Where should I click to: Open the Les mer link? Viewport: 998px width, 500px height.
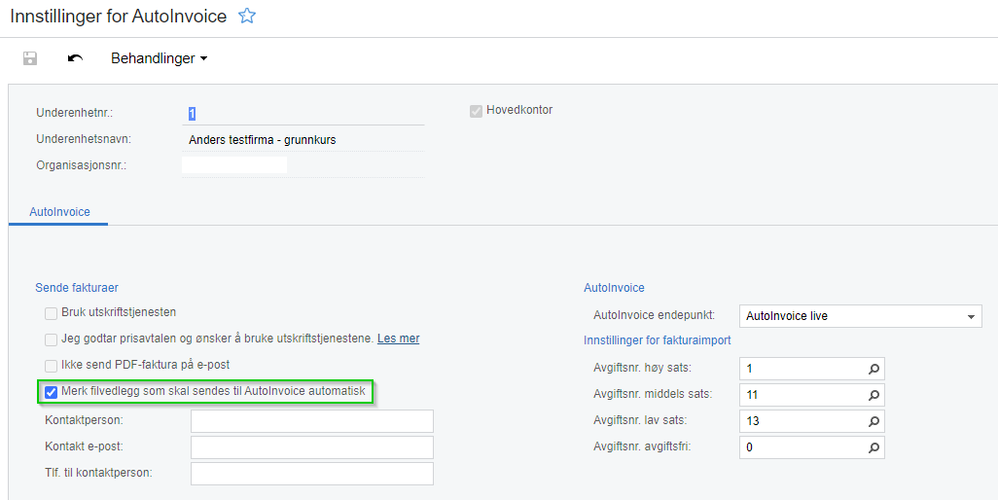coord(398,338)
